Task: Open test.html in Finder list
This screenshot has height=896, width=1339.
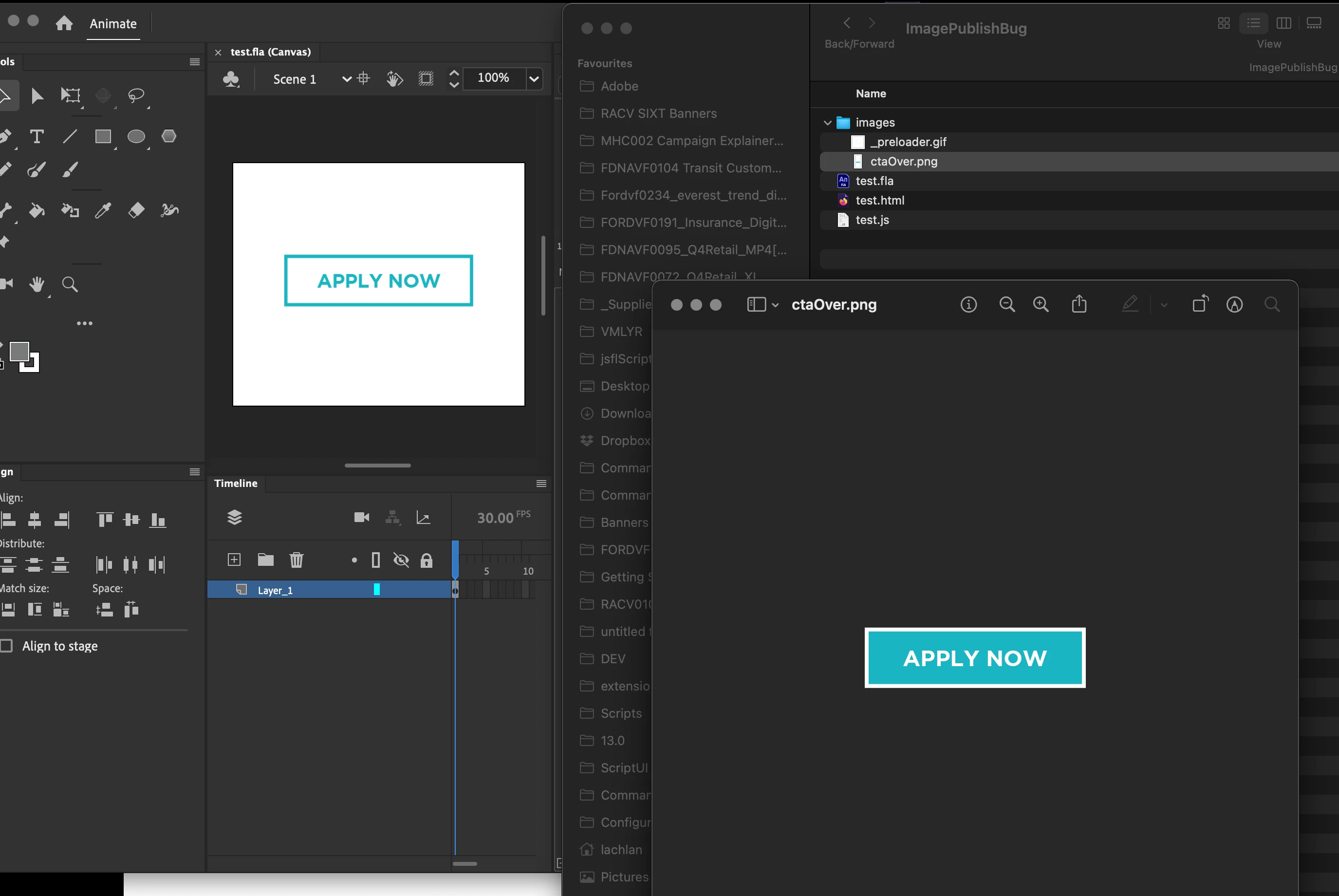Action: click(880, 201)
